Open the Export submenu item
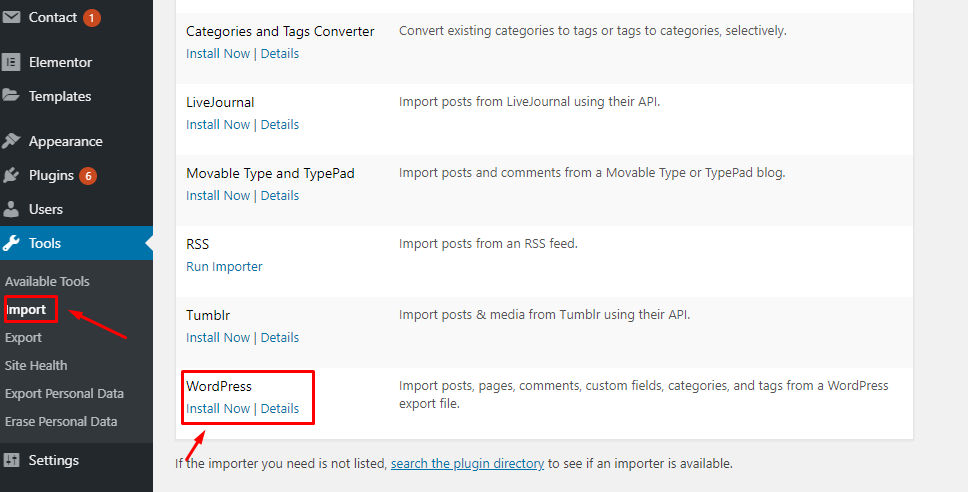This screenshot has height=492, width=968. point(24,337)
